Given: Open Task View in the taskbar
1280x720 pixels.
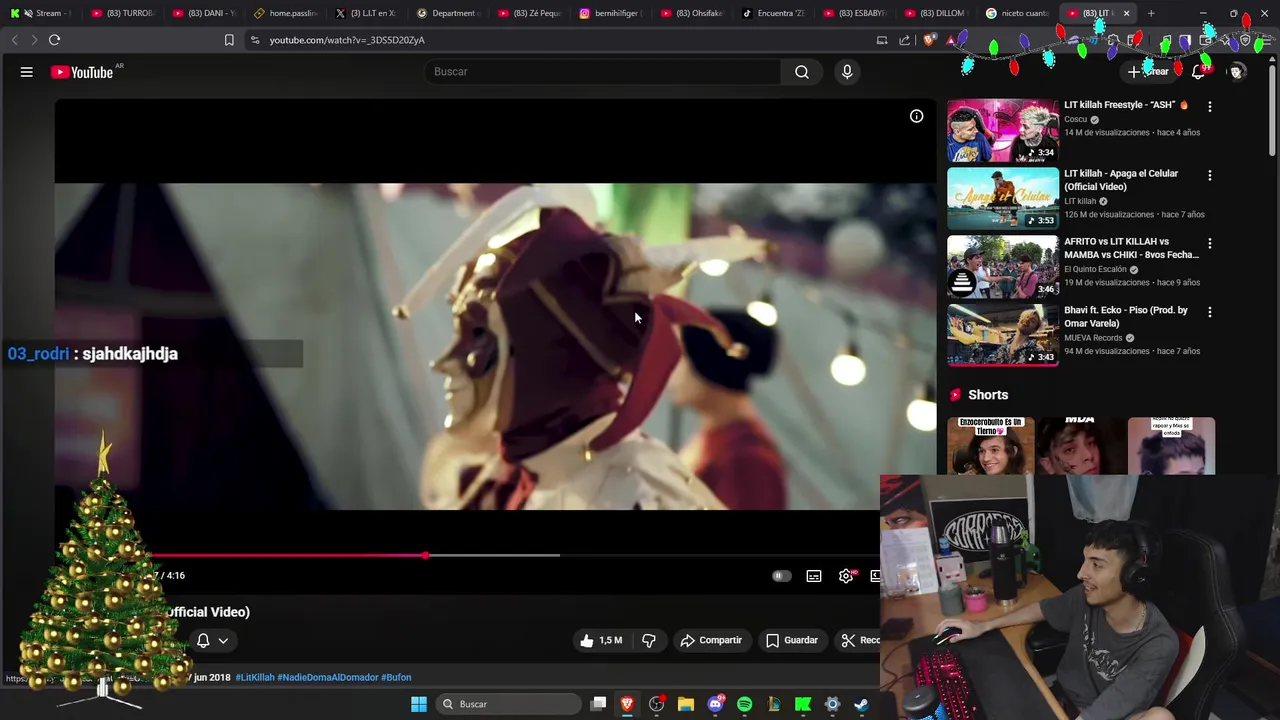Looking at the screenshot, I should tap(598, 704).
